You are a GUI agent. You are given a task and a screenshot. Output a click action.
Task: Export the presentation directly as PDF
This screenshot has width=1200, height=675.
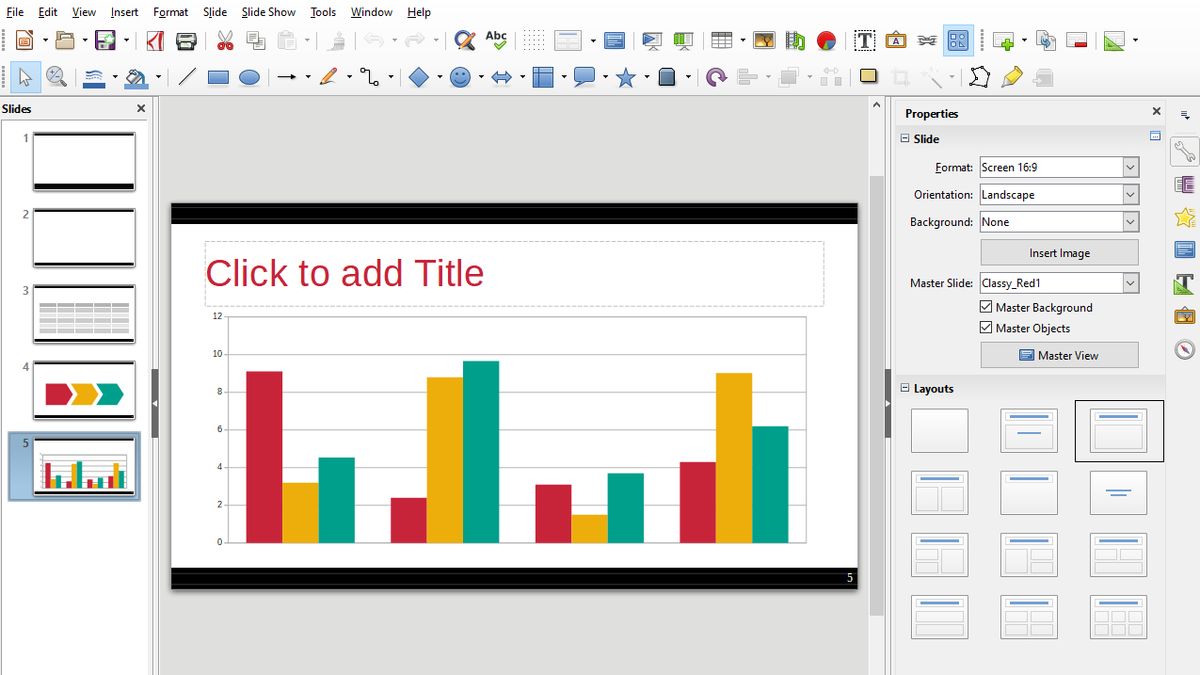tap(155, 40)
